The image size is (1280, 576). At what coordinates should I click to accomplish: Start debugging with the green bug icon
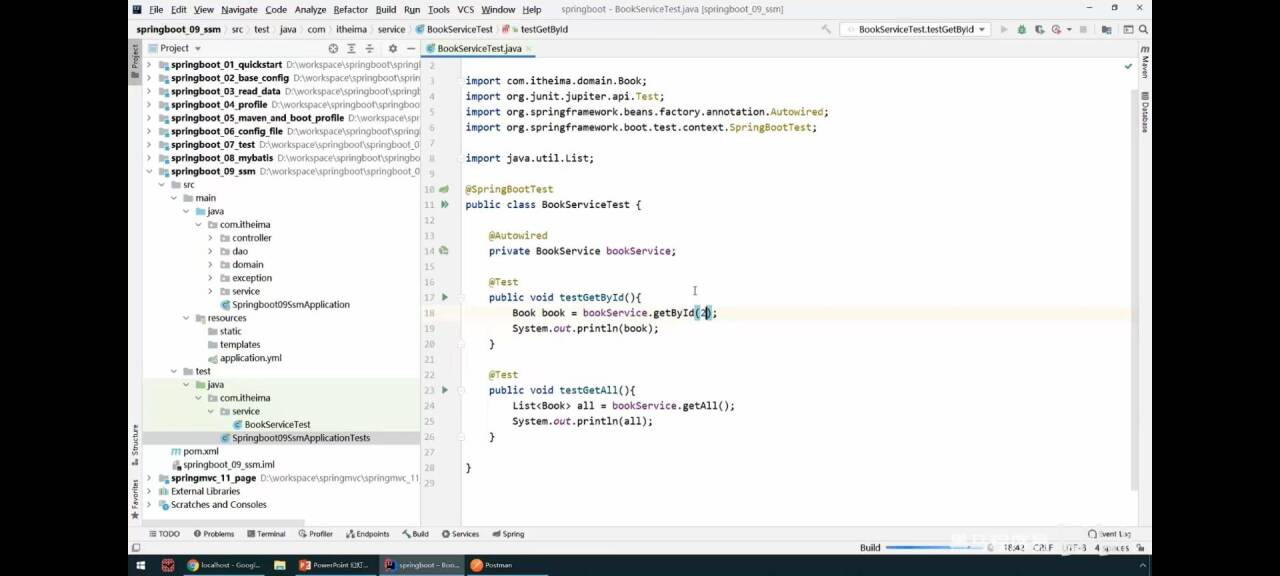[1022, 29]
